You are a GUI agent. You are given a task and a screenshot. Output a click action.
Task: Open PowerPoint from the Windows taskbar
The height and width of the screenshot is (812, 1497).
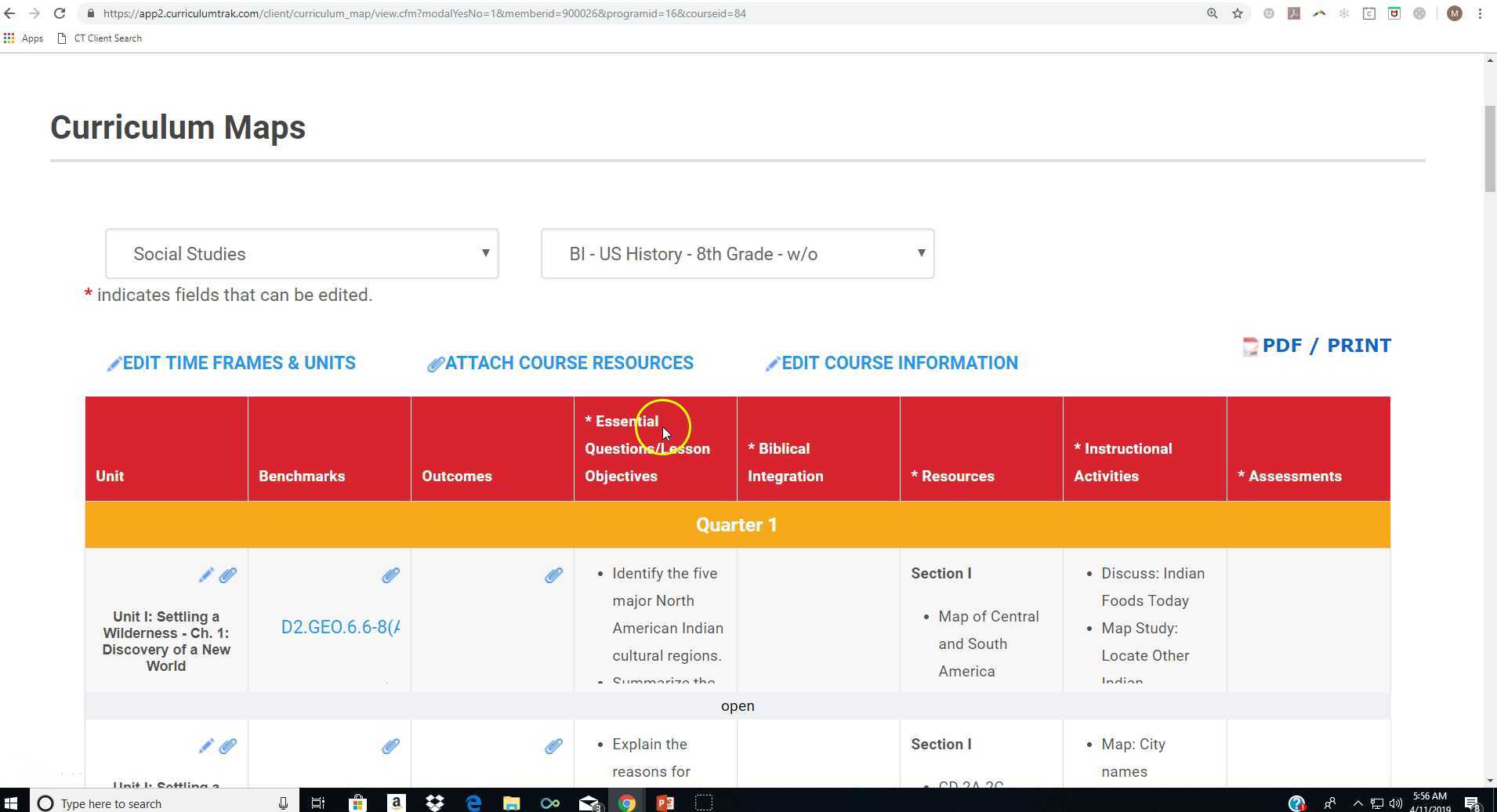665,803
